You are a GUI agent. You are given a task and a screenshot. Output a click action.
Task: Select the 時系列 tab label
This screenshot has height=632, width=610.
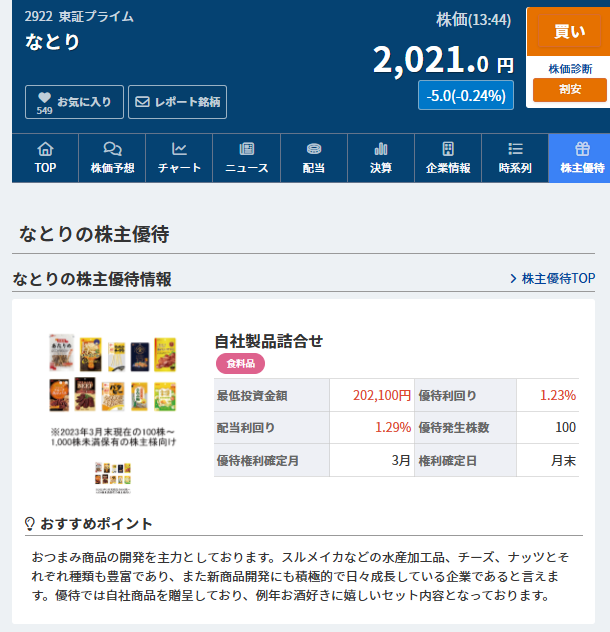point(515,168)
